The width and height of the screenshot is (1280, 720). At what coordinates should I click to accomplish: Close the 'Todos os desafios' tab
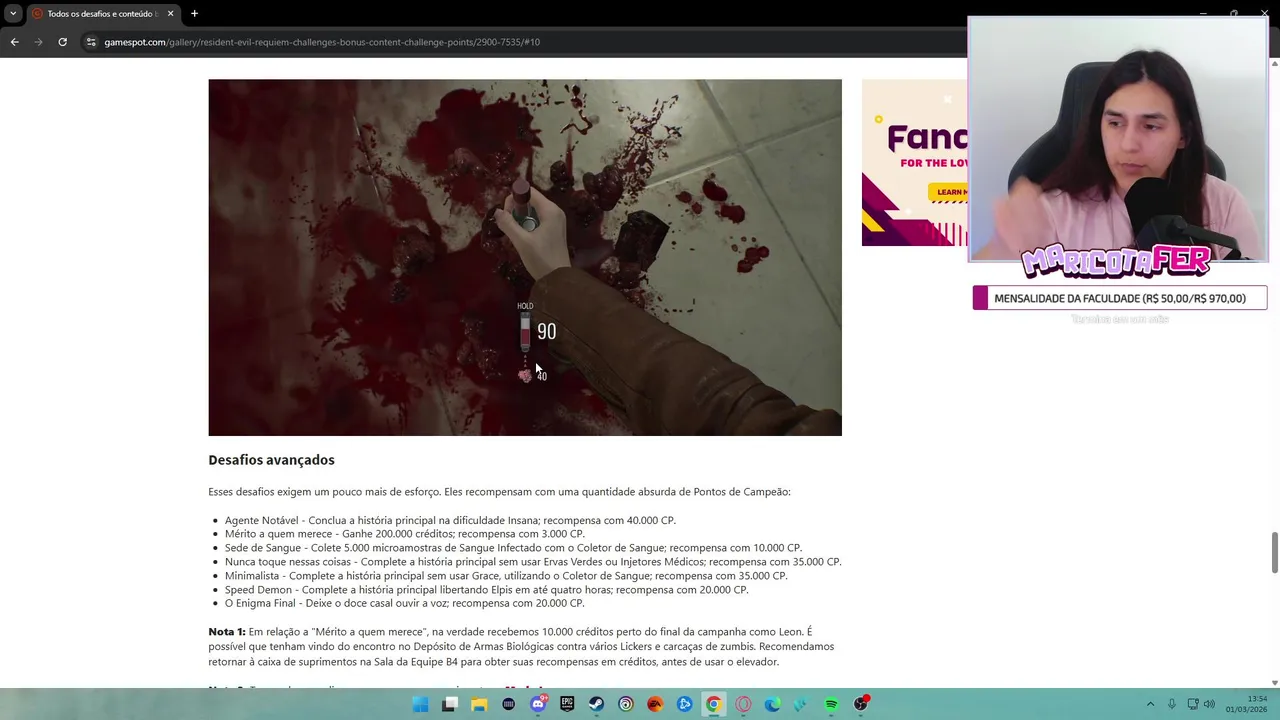pyautogui.click(x=170, y=14)
